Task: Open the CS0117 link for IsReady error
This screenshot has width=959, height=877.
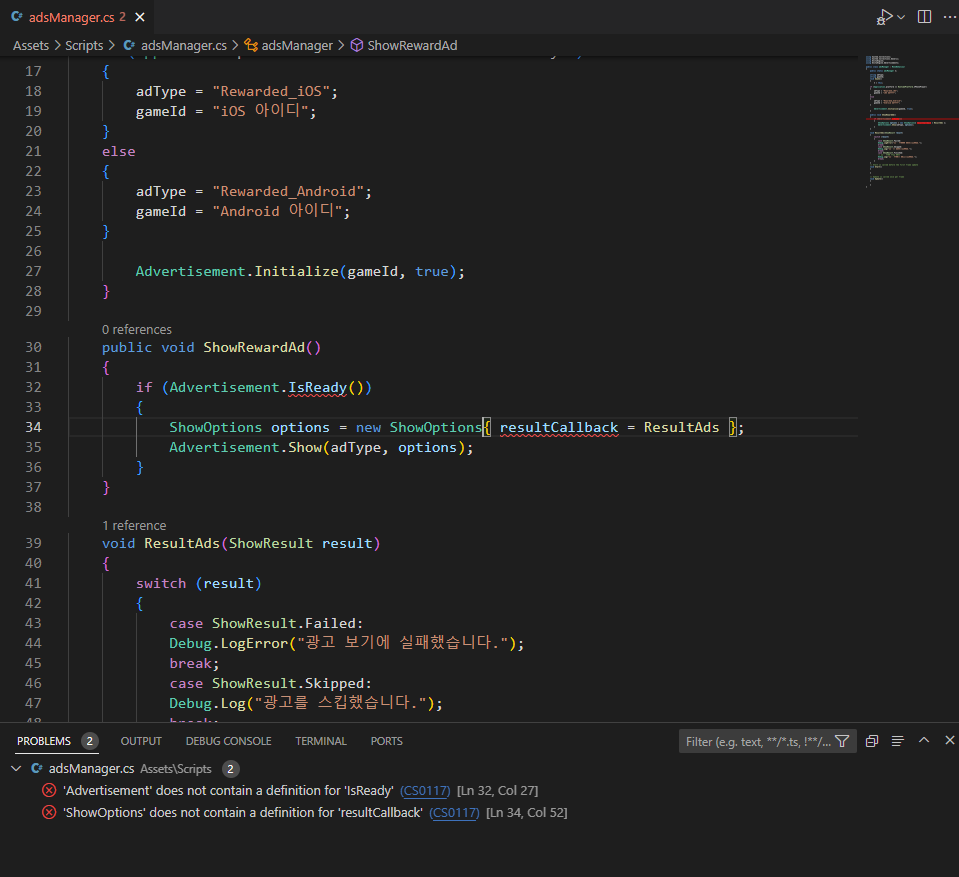Action: (425, 791)
